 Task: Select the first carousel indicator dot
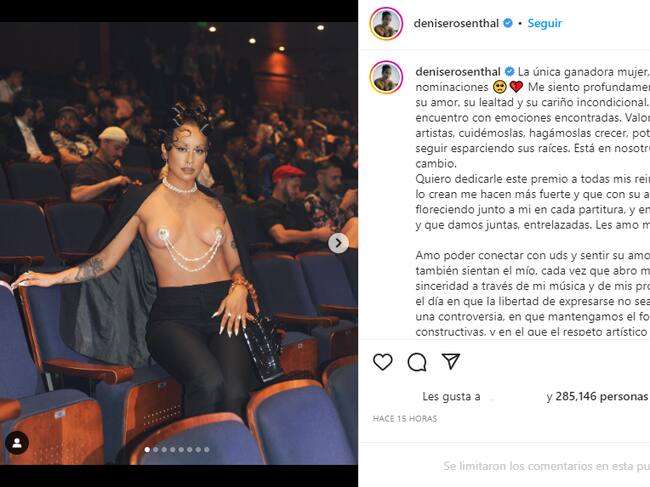(x=147, y=450)
